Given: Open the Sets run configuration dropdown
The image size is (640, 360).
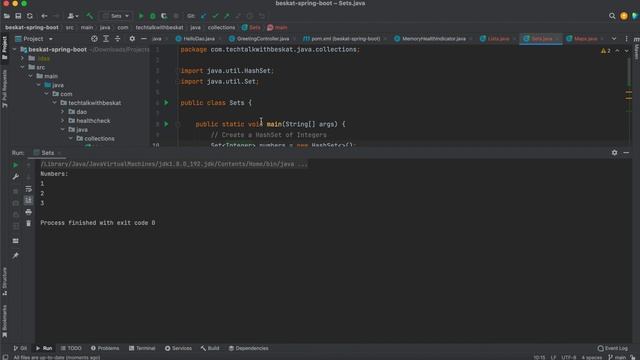Looking at the screenshot, I should (116, 16).
